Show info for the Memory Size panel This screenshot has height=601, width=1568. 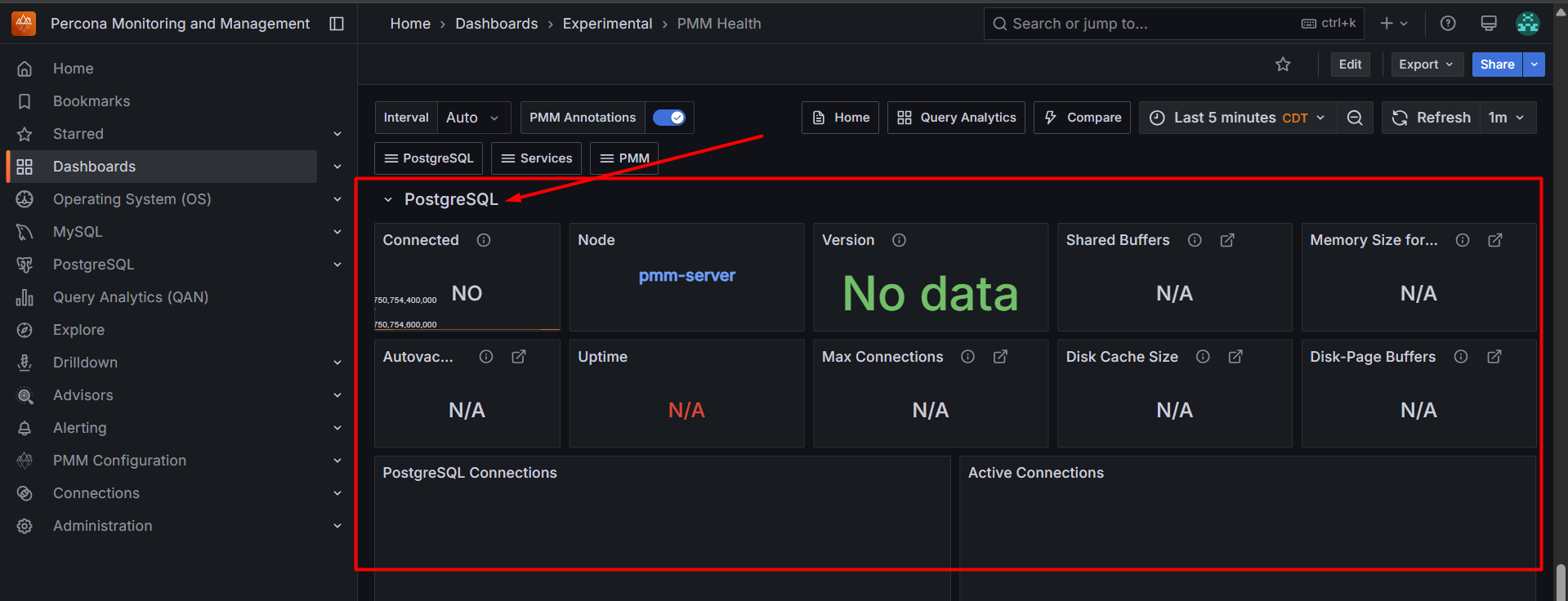tap(1463, 240)
